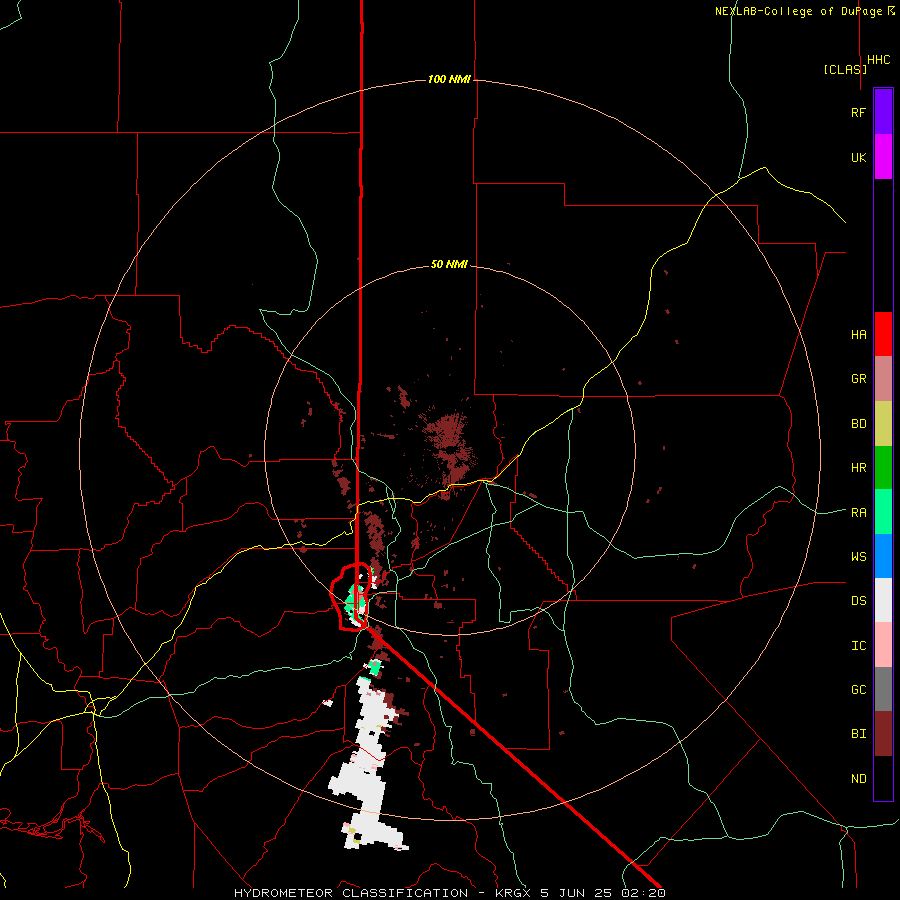
Task: Click the GR legend label
Action: coord(858,379)
